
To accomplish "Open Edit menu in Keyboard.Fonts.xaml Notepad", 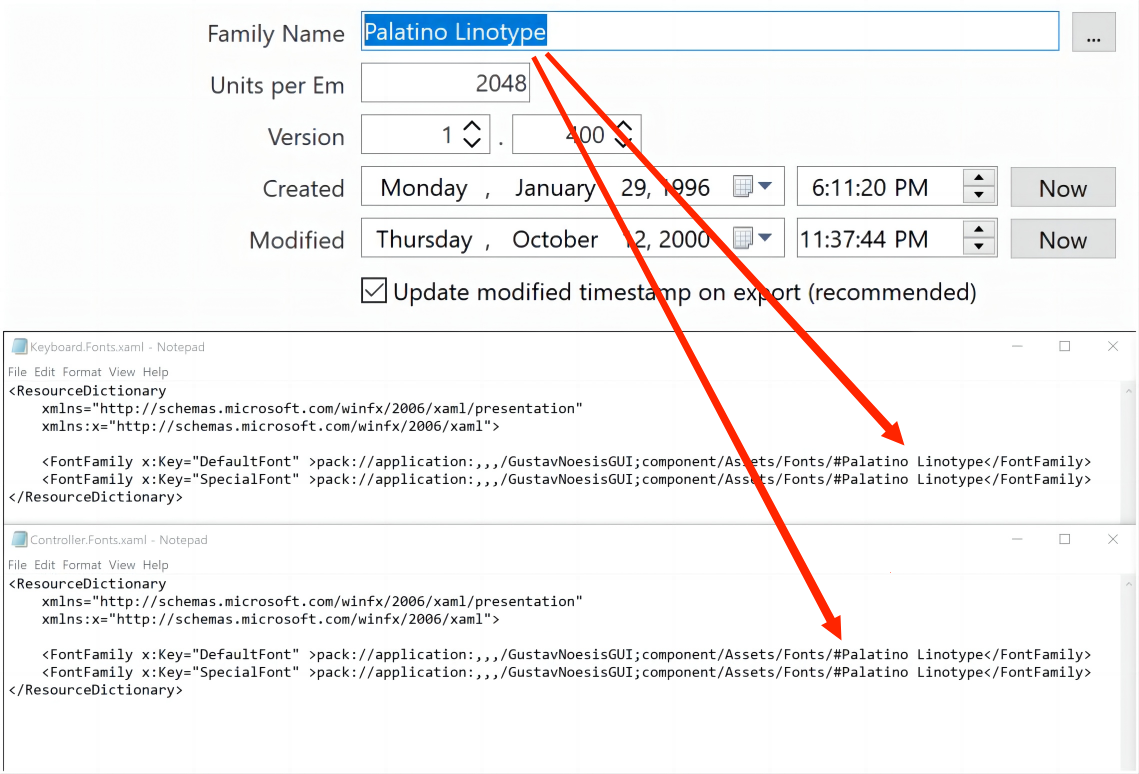I will (x=44, y=372).
